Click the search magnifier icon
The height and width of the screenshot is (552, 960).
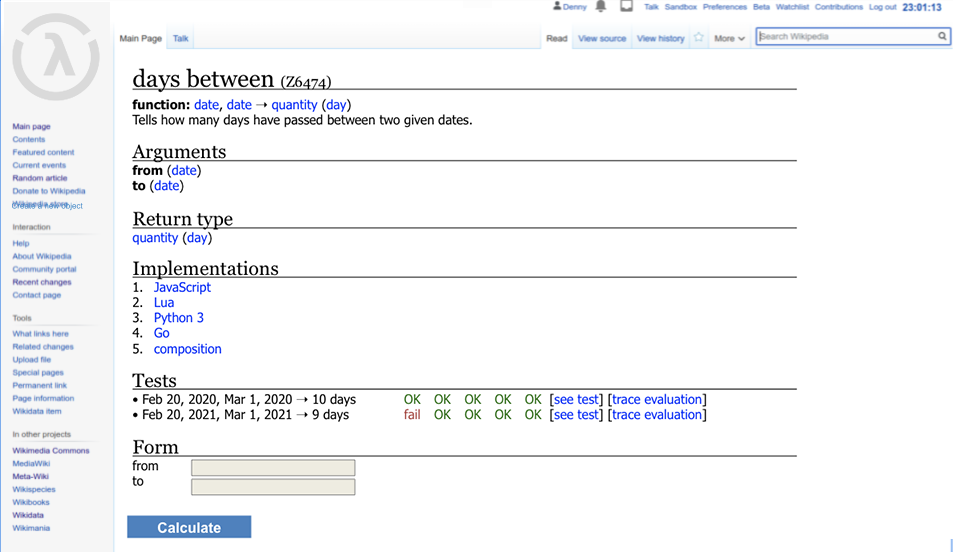[x=942, y=36]
